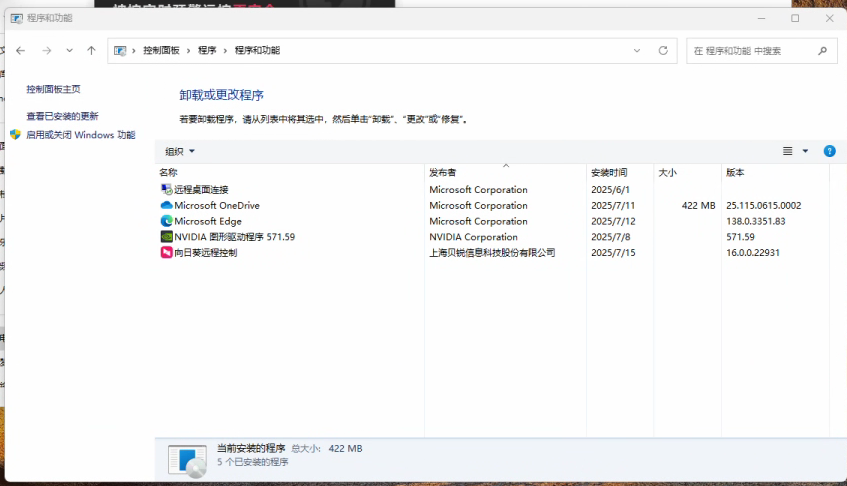This screenshot has height=486, width=847.
Task: Maximize the 程序和功能 window
Action: point(795,18)
